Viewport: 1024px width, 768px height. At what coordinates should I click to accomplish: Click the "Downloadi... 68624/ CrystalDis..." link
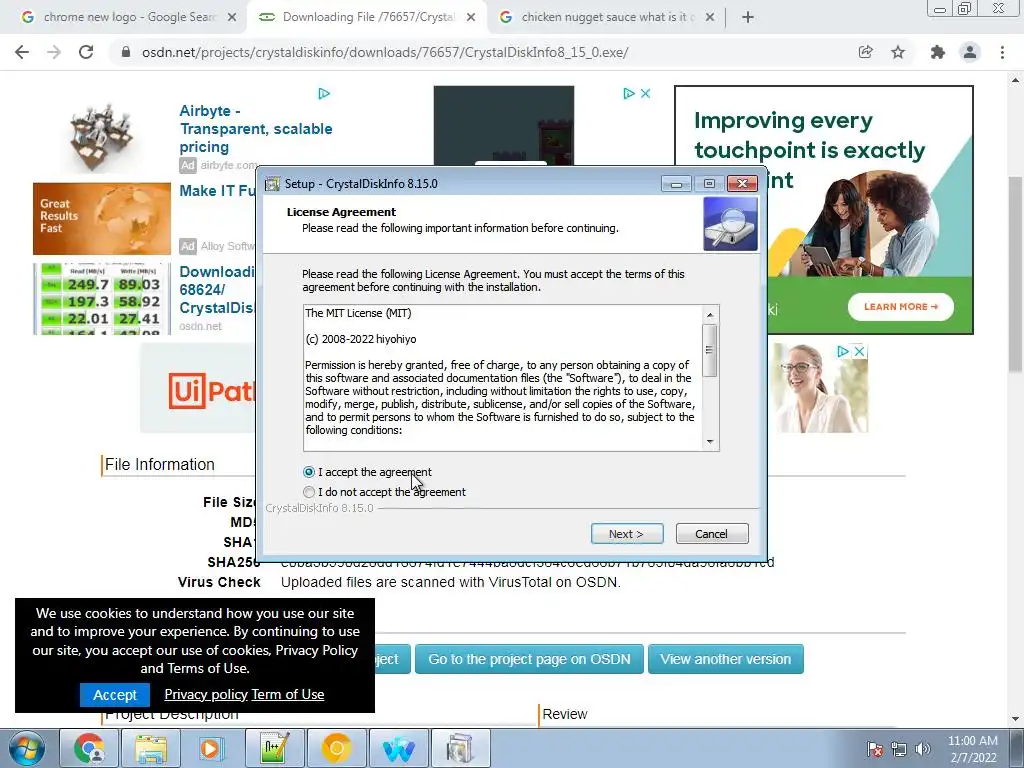click(217, 289)
